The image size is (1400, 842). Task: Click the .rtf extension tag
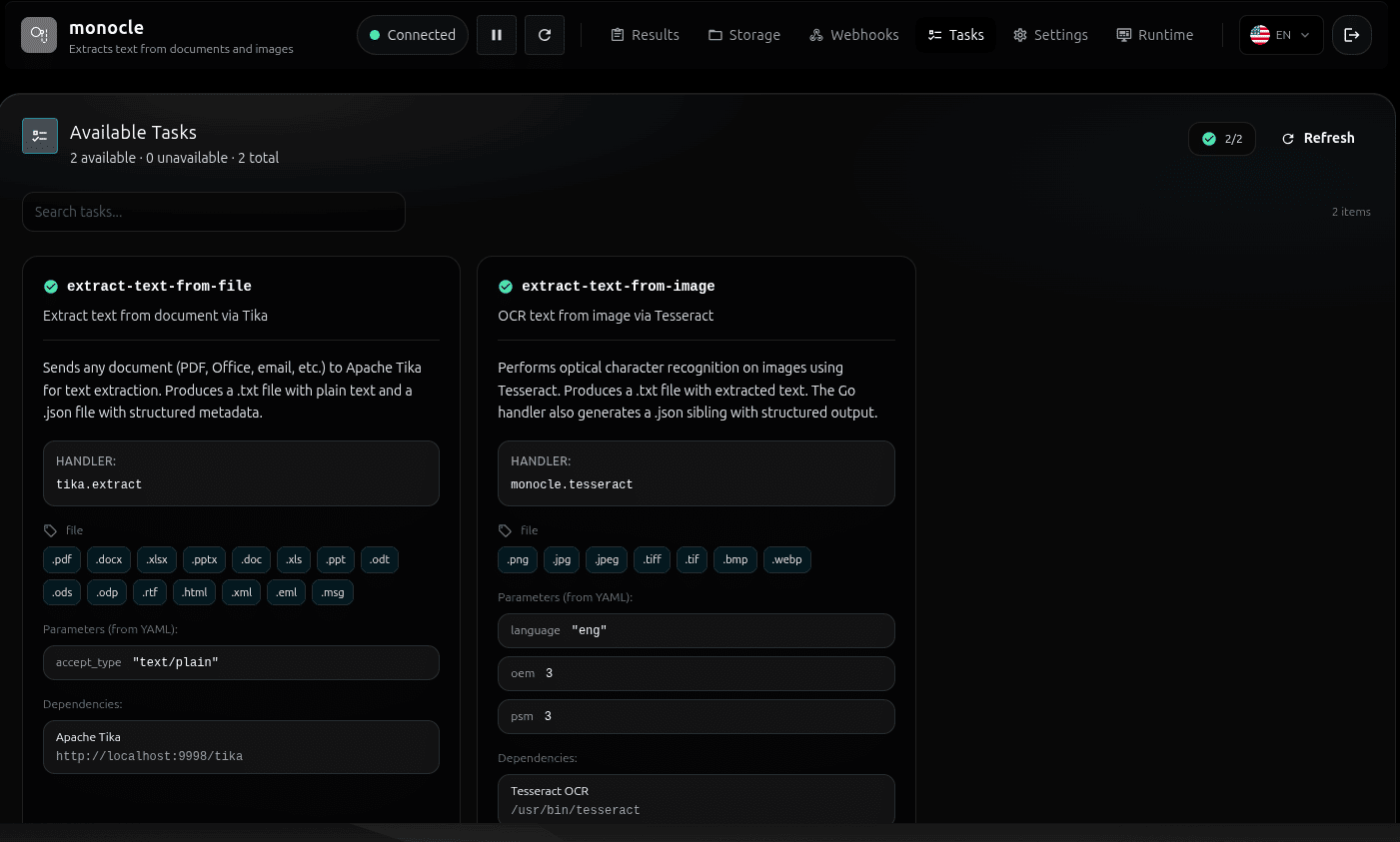pyautogui.click(x=150, y=593)
